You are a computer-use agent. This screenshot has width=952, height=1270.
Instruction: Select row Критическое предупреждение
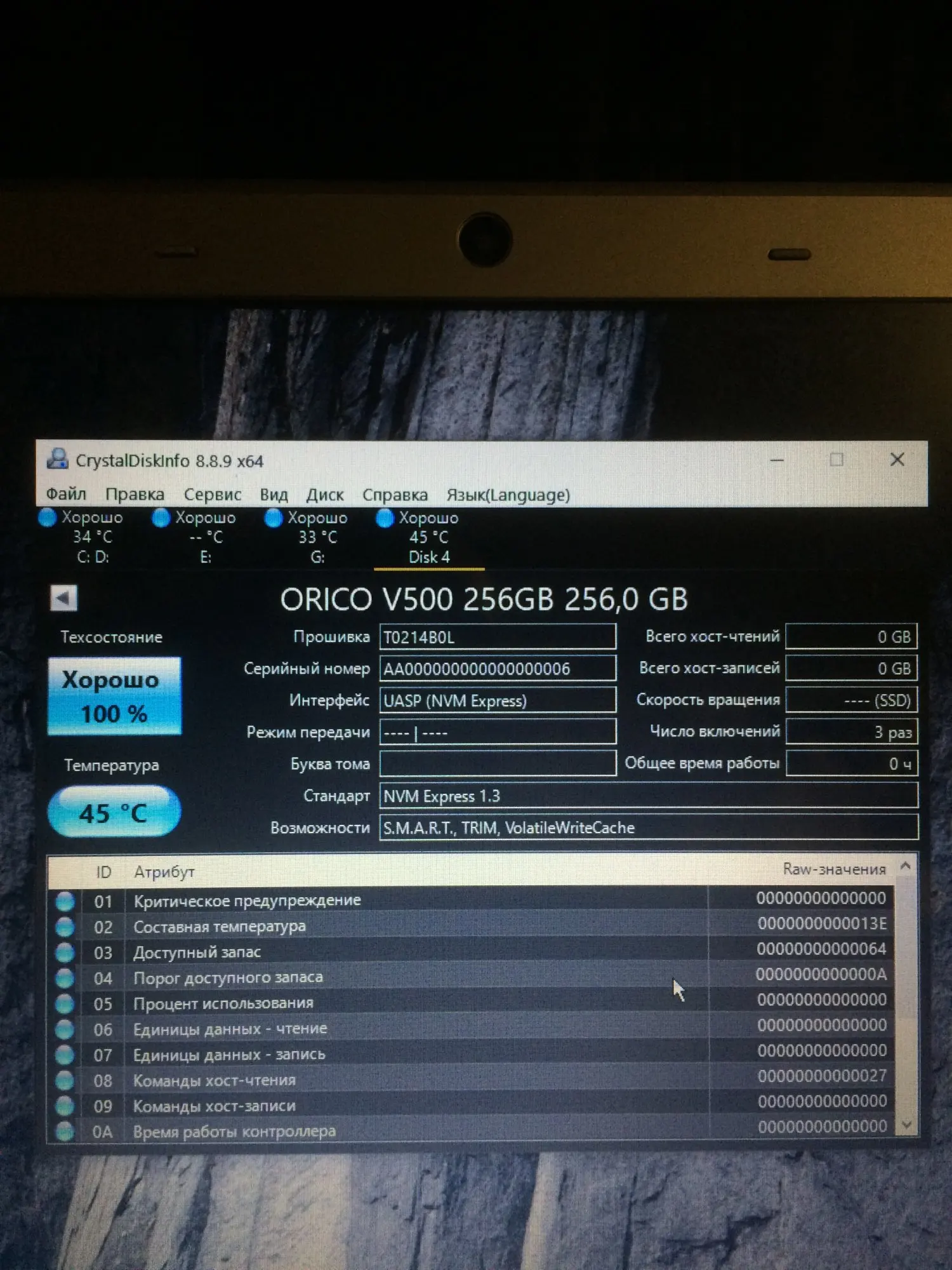(473, 900)
